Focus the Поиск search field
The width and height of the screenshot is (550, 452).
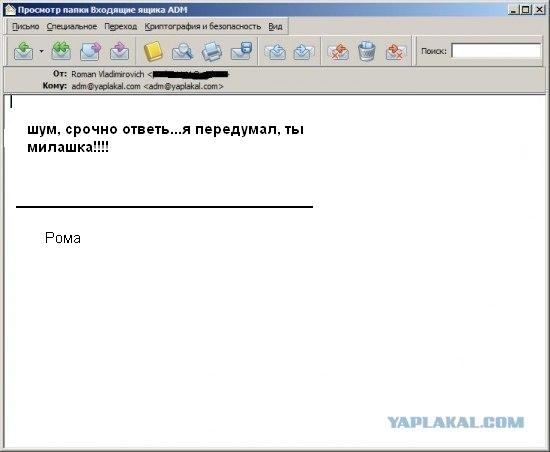click(x=496, y=51)
